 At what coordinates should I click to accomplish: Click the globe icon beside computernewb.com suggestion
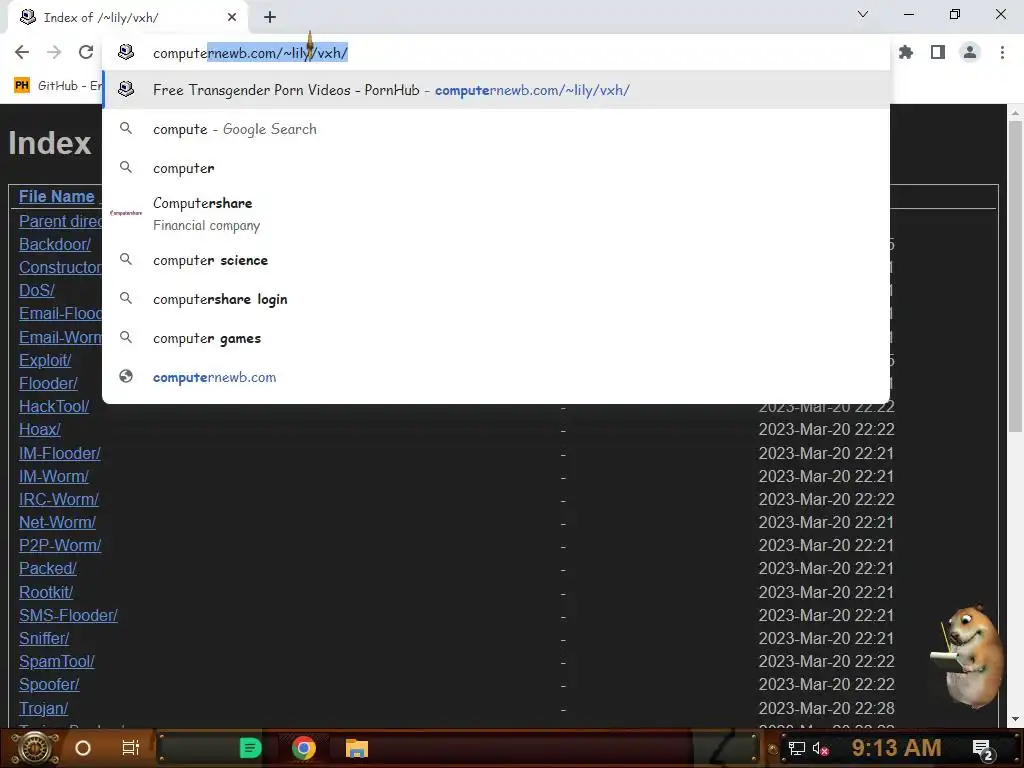pyautogui.click(x=126, y=376)
